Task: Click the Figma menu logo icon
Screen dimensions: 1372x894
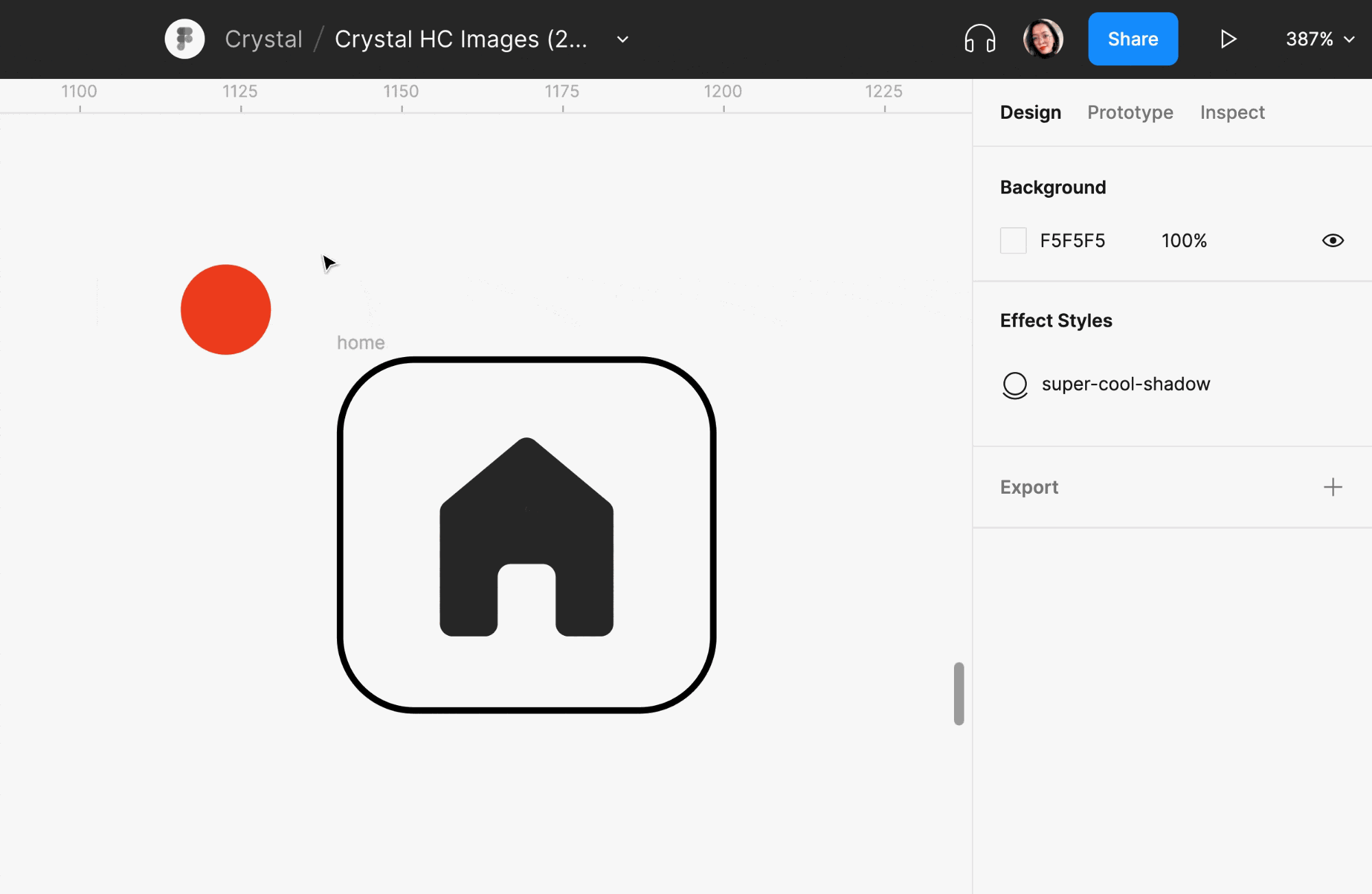Action: (x=185, y=39)
